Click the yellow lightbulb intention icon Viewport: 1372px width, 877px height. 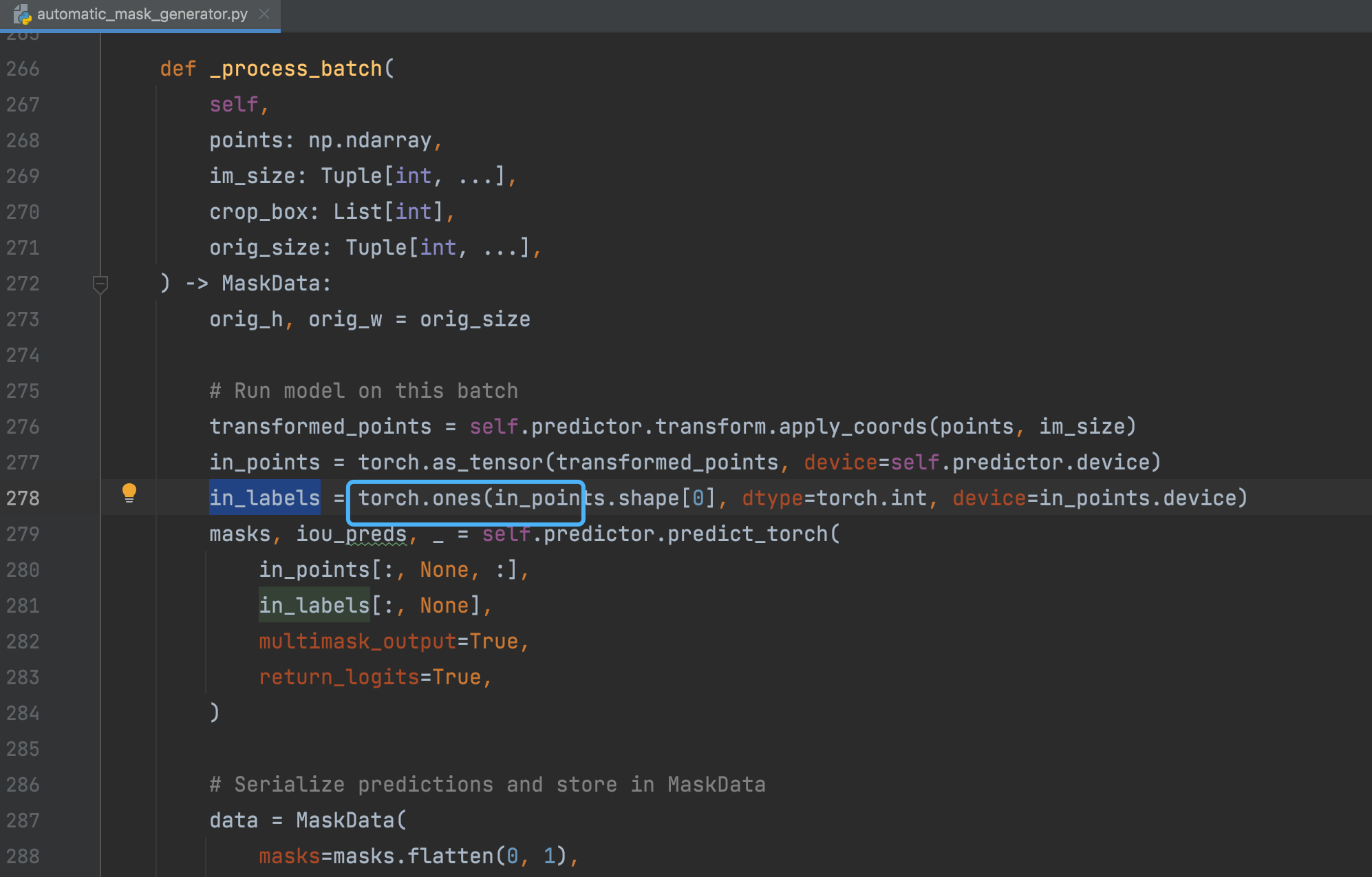(129, 493)
